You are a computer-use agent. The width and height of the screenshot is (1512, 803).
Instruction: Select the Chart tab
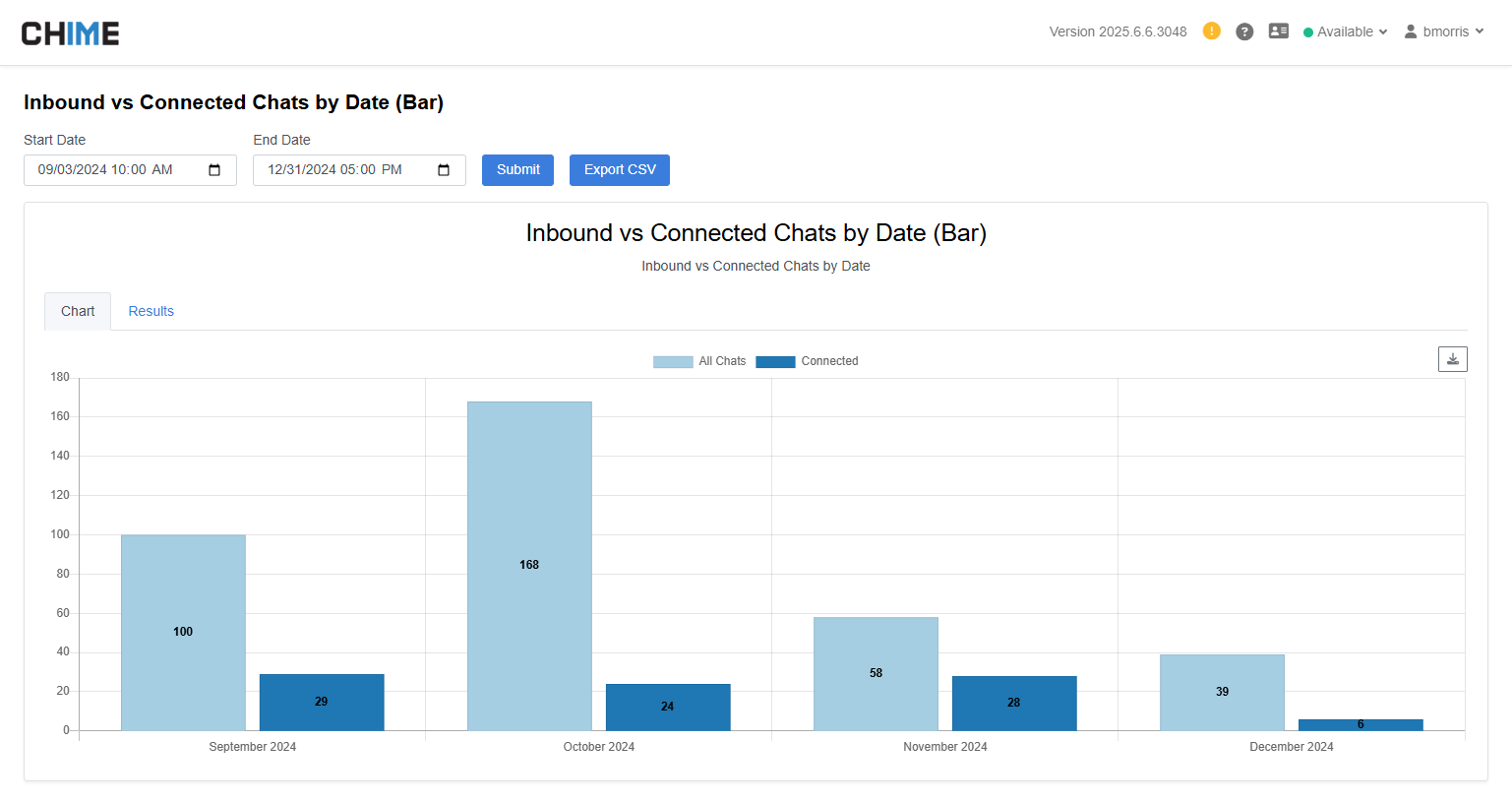coord(78,311)
